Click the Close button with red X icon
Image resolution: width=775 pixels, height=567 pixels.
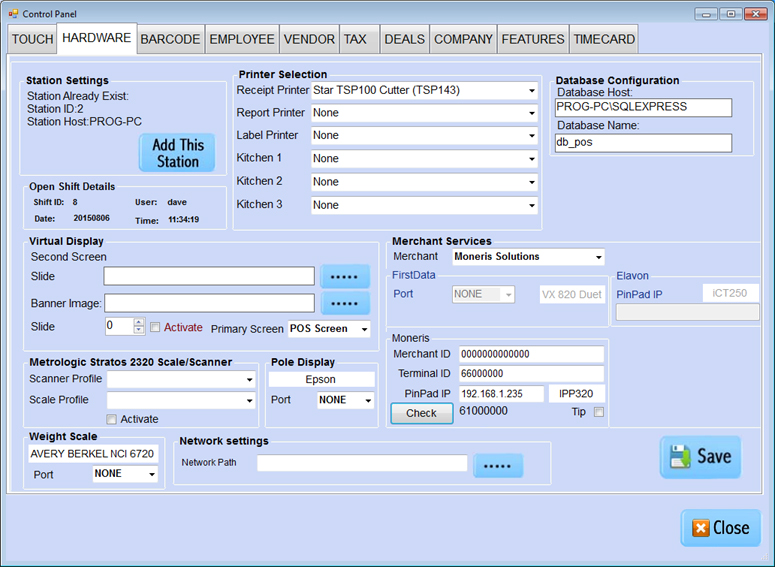[720, 528]
